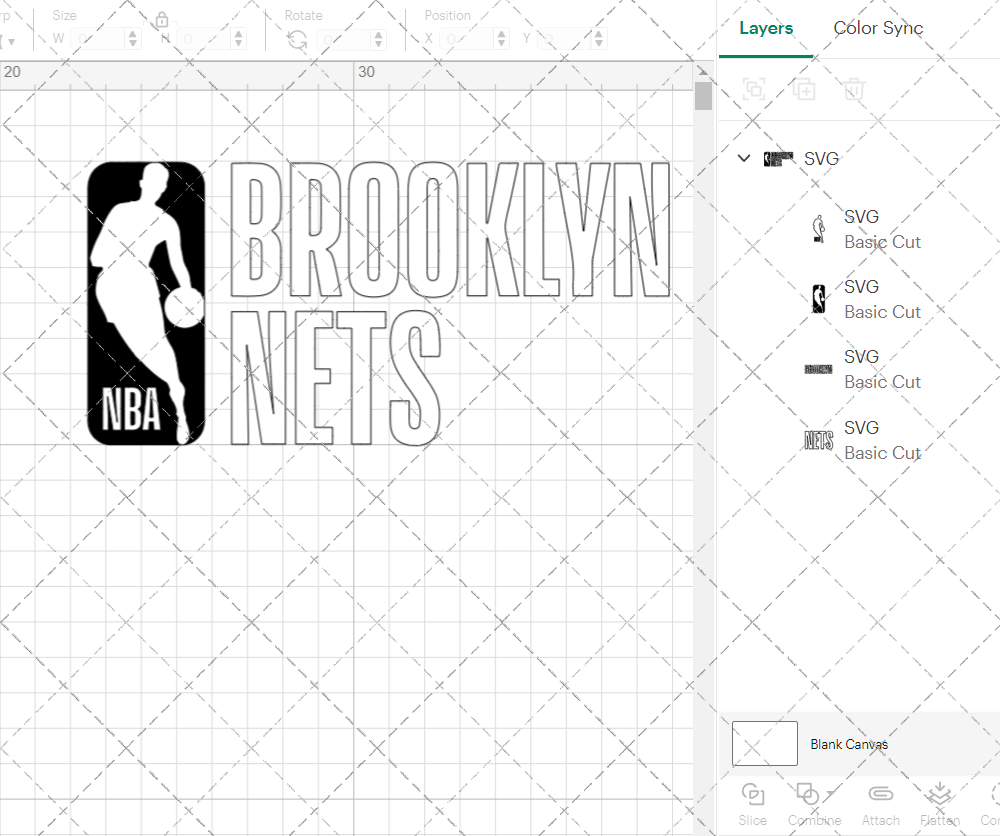The image size is (1000, 836).
Task: Click Basic Cut under BROOKLYN layer
Action: 882,382
